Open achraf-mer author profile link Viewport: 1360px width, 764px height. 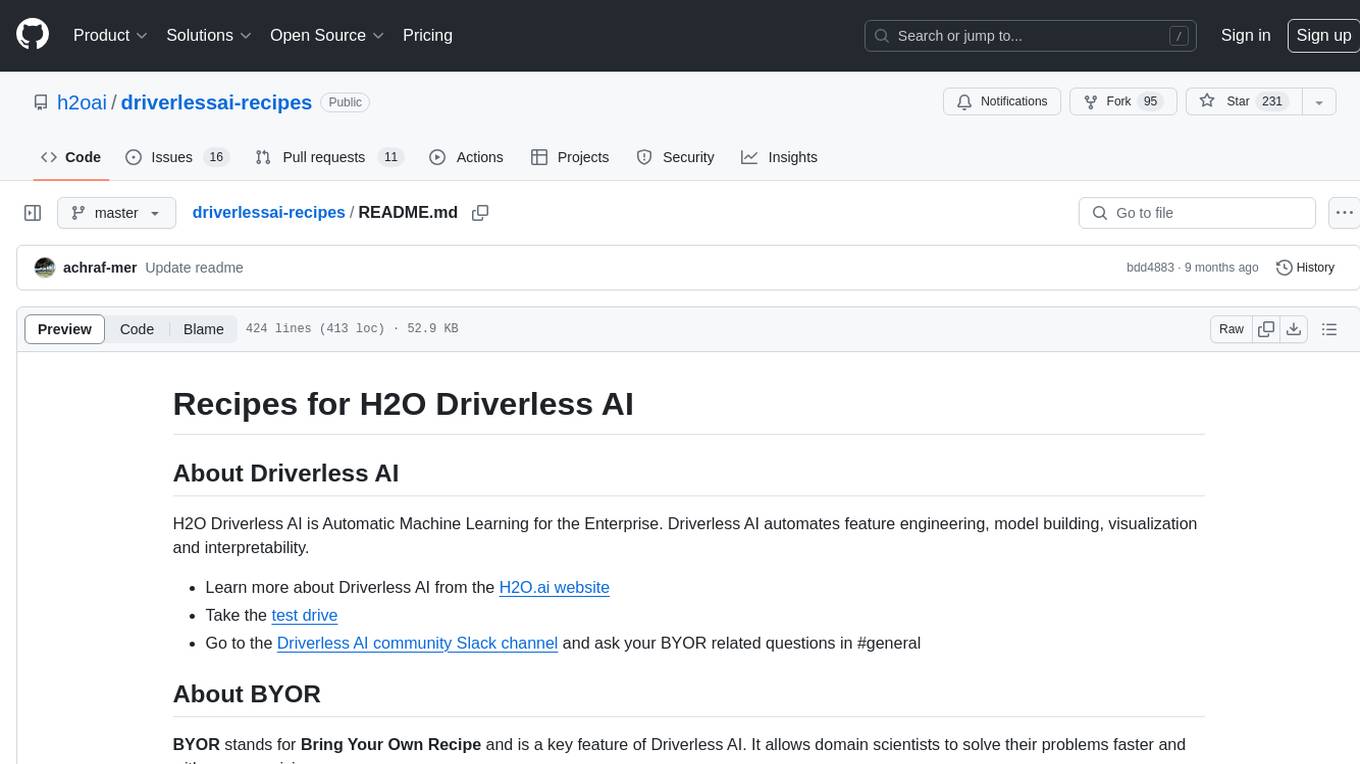(x=100, y=268)
